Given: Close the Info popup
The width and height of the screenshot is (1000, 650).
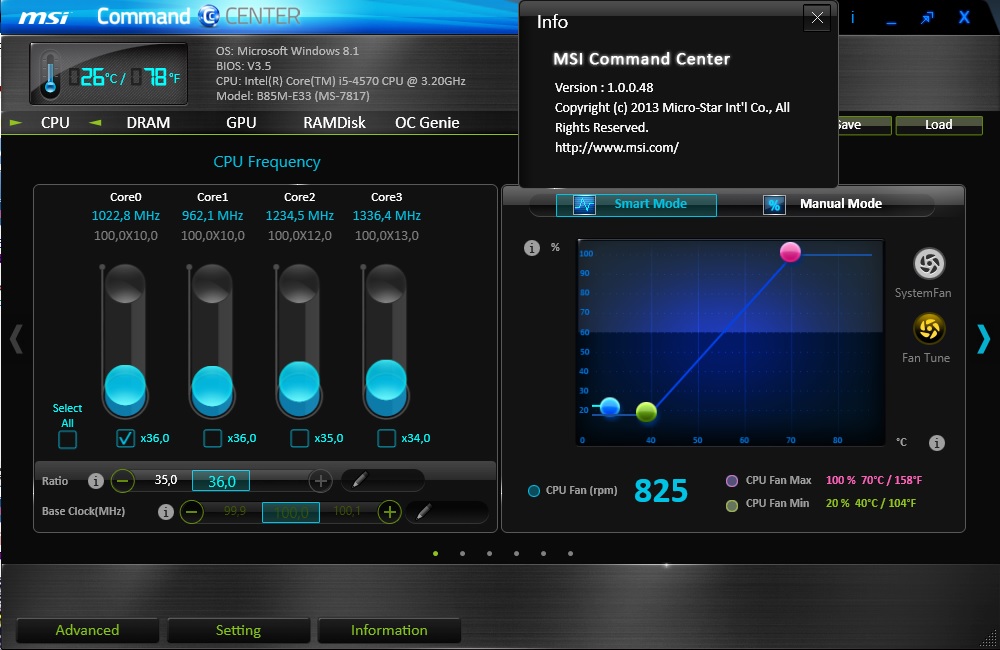Looking at the screenshot, I should click(x=817, y=18).
